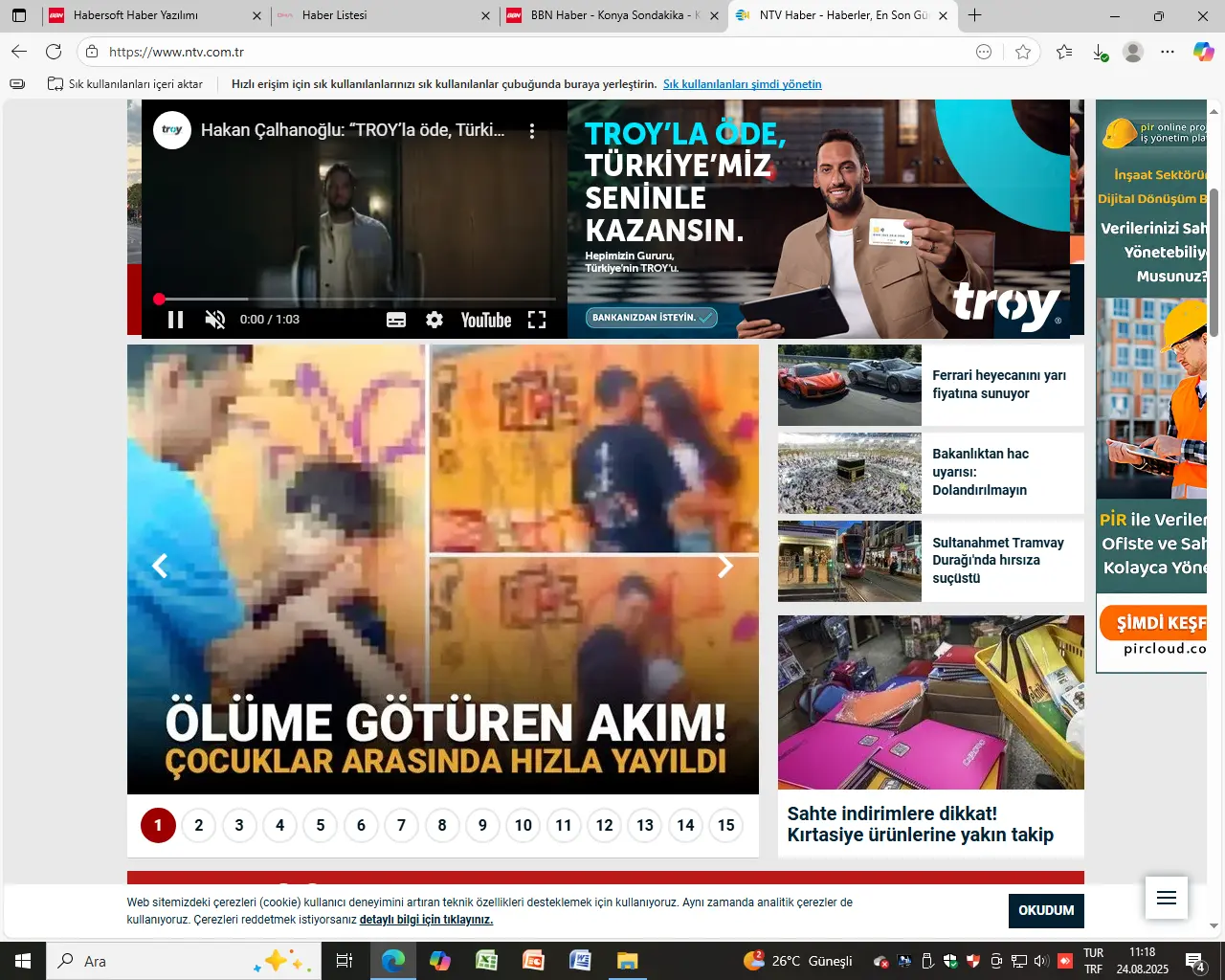Add this page to favorites star
This screenshot has width=1225, height=980.
(1023, 52)
